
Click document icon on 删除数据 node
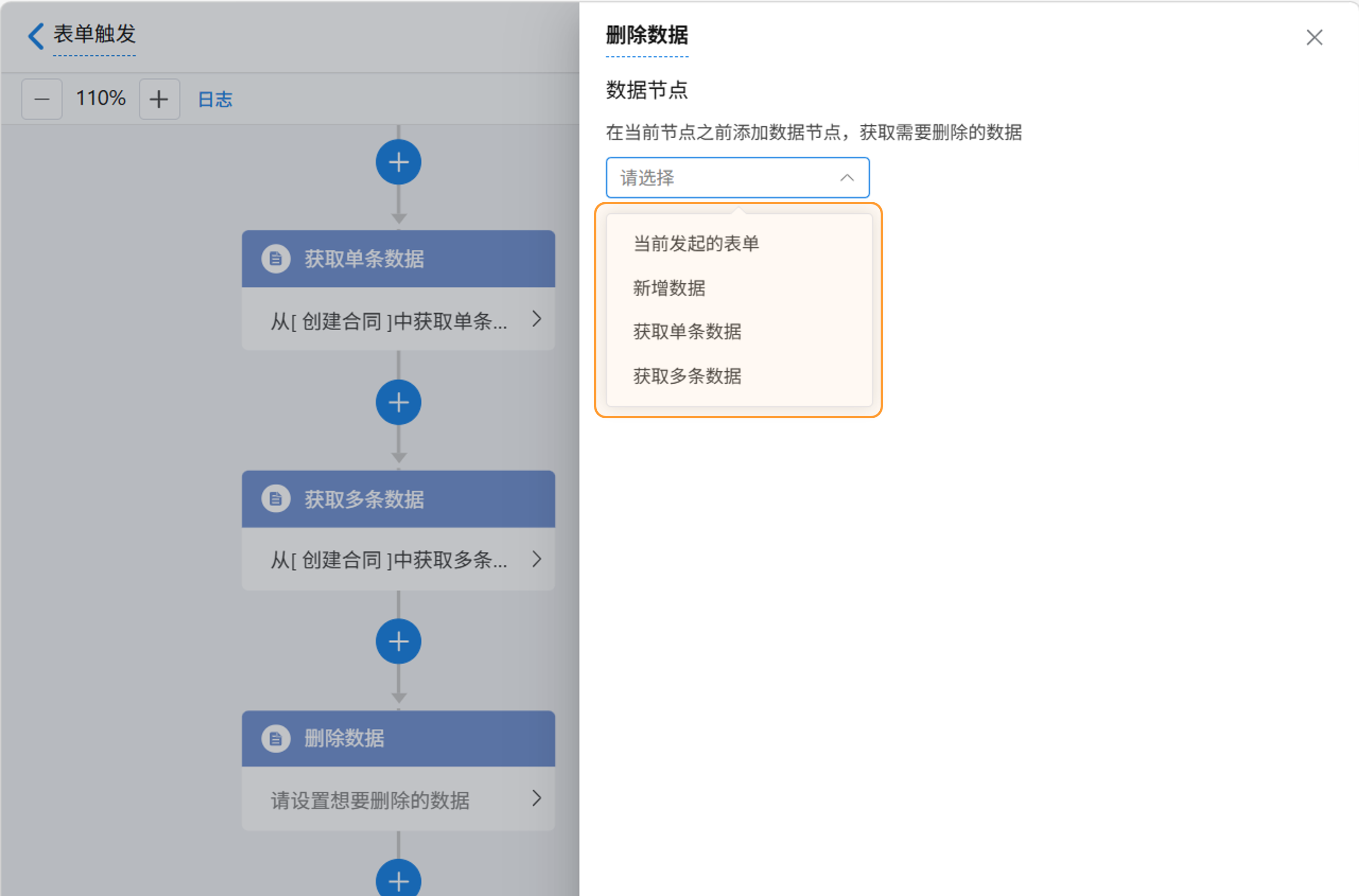pos(276,739)
